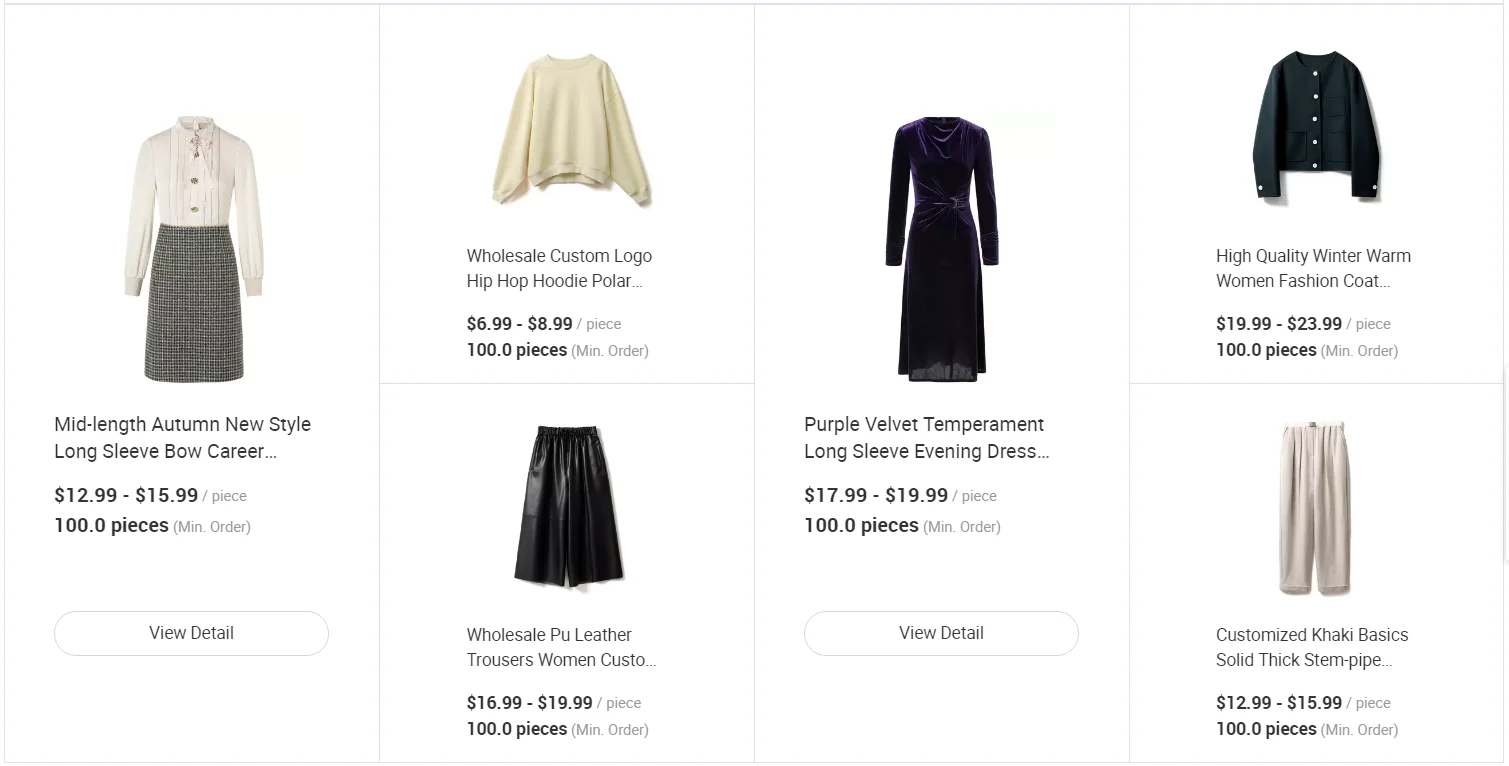Open the Mid-length Autumn New Style title link
1509x766 pixels.
pyautogui.click(x=182, y=438)
